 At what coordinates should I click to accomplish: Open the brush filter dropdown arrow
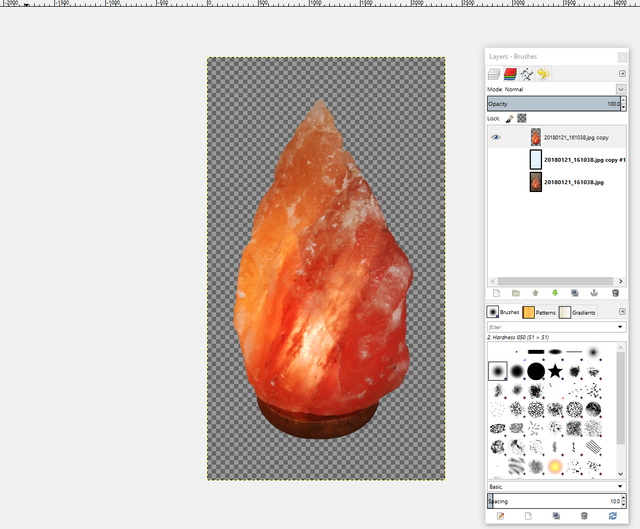coord(620,327)
